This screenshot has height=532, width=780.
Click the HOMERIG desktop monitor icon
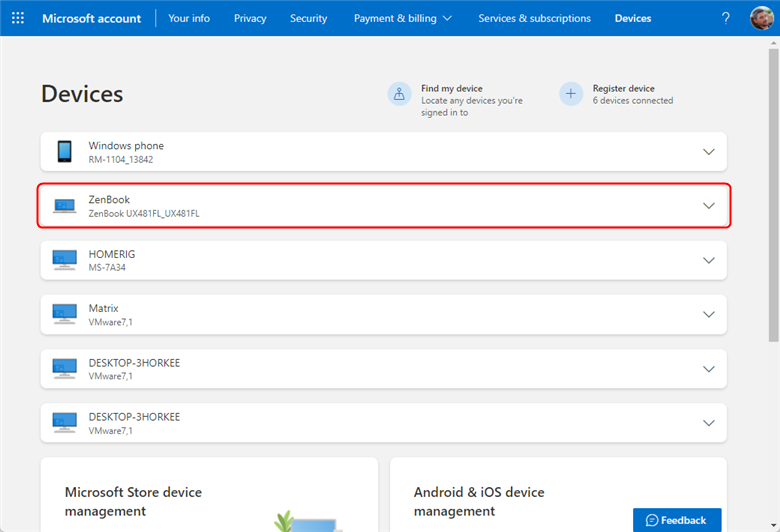click(65, 260)
